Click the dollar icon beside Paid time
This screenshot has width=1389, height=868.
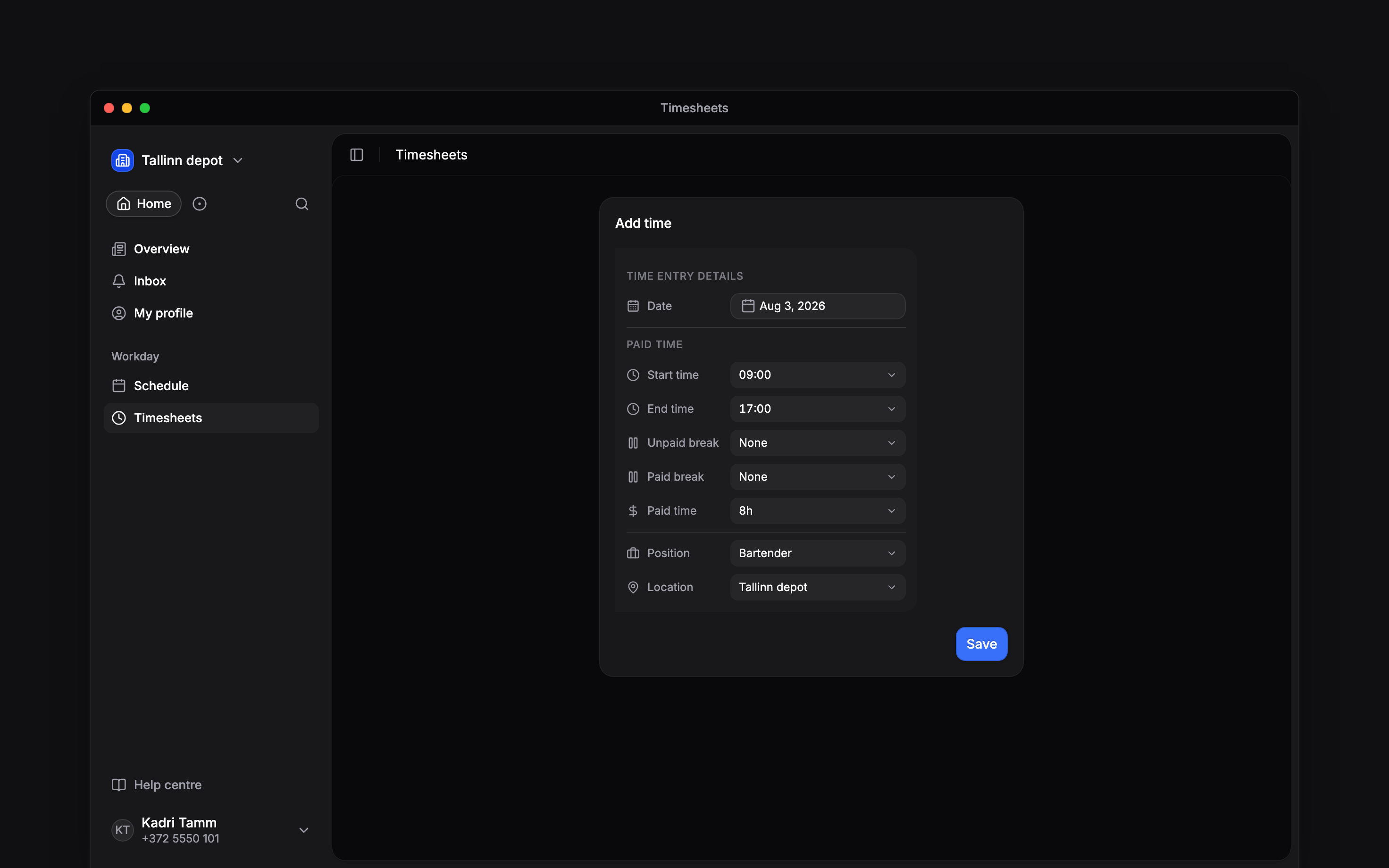coord(633,511)
